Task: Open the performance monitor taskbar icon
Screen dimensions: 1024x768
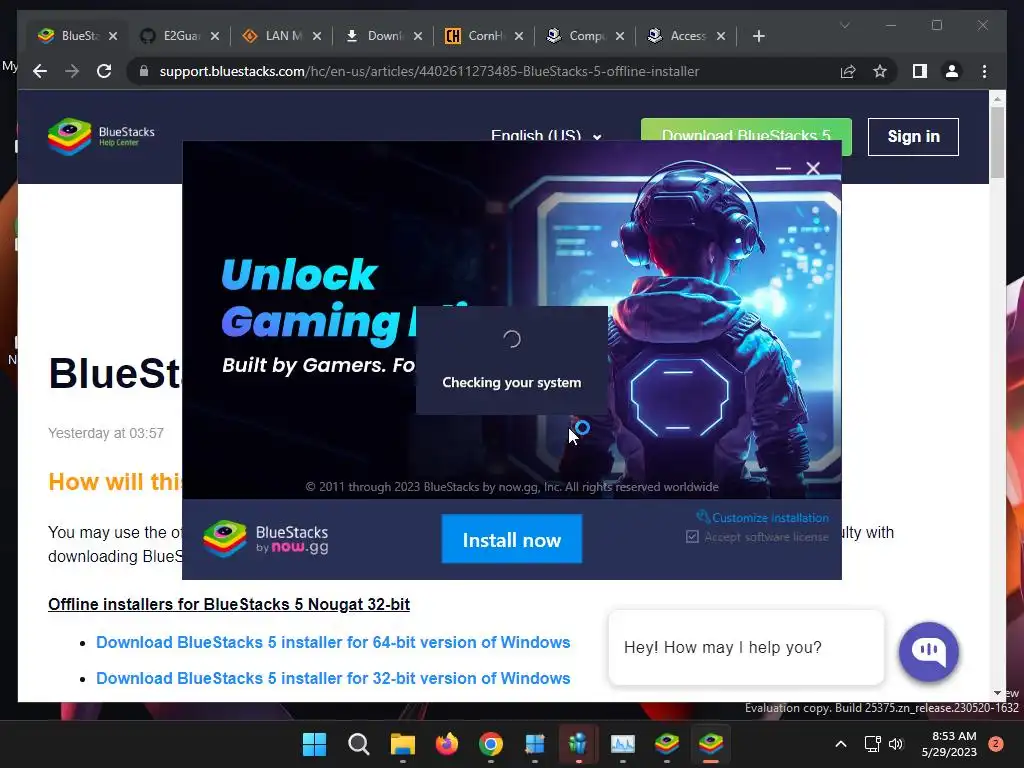Action: [x=622, y=743]
